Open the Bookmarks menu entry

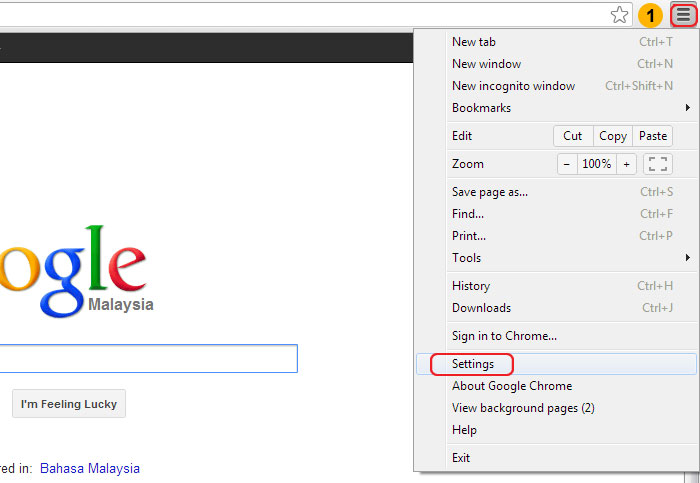[x=556, y=108]
